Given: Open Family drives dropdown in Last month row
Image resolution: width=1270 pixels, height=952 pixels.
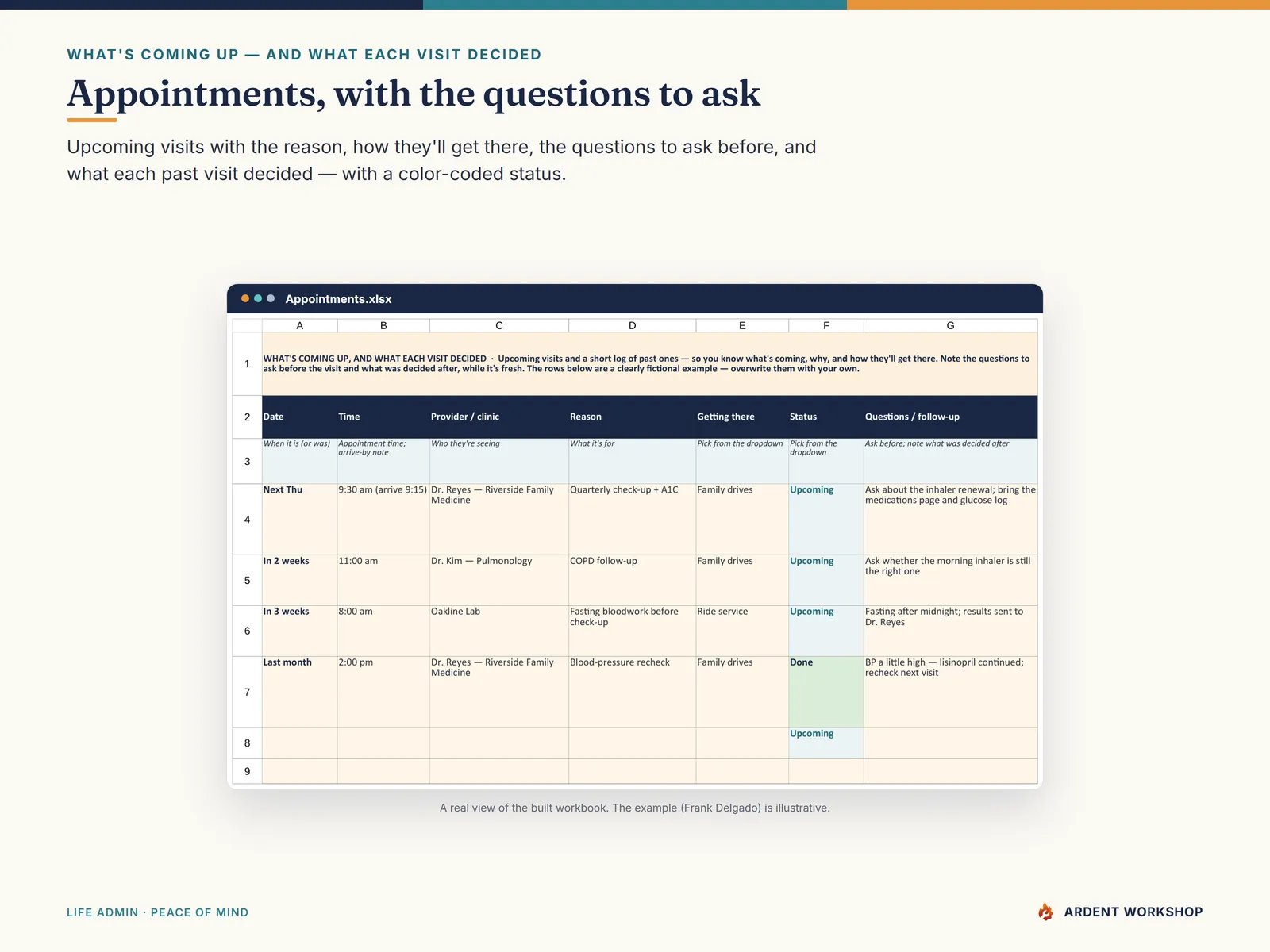Looking at the screenshot, I should [x=742, y=692].
